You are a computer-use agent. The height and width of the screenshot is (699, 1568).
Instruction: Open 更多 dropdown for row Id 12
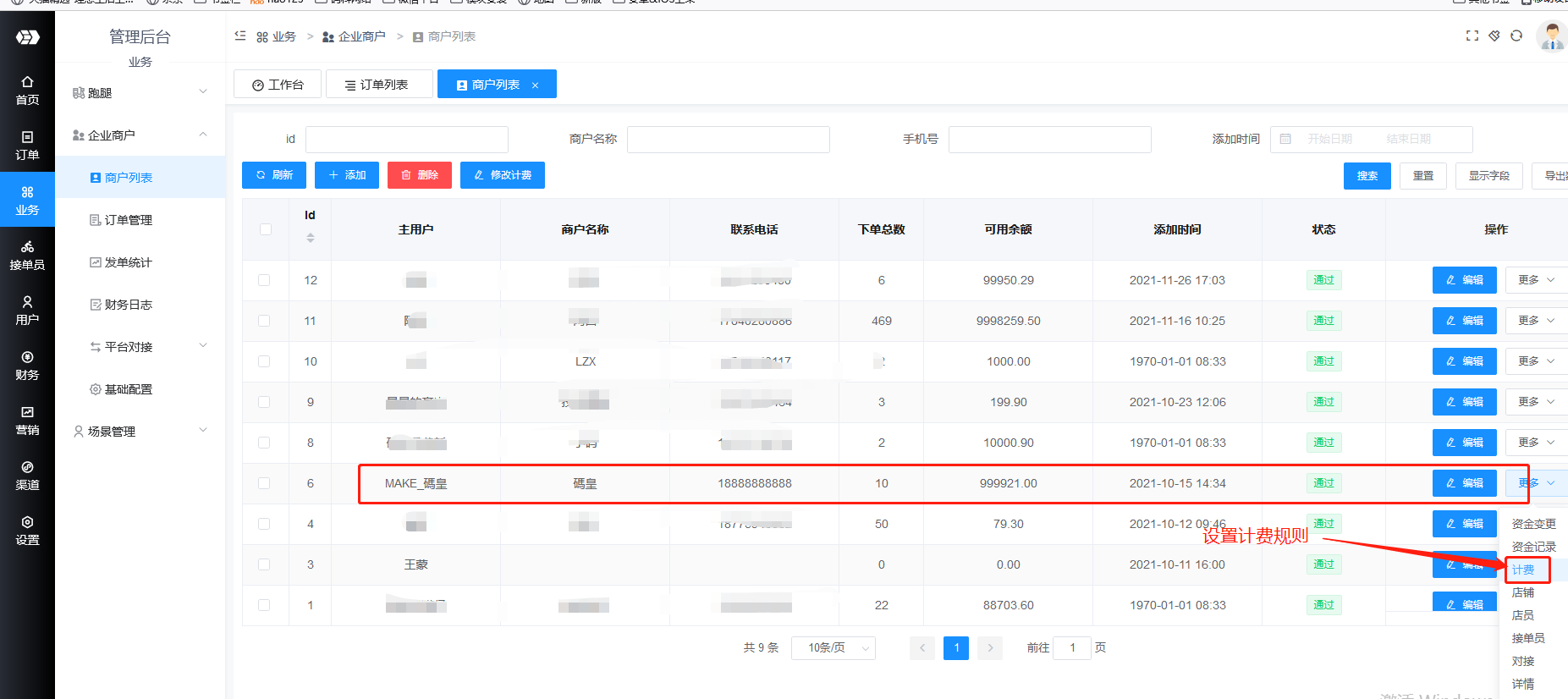pyautogui.click(x=1537, y=280)
